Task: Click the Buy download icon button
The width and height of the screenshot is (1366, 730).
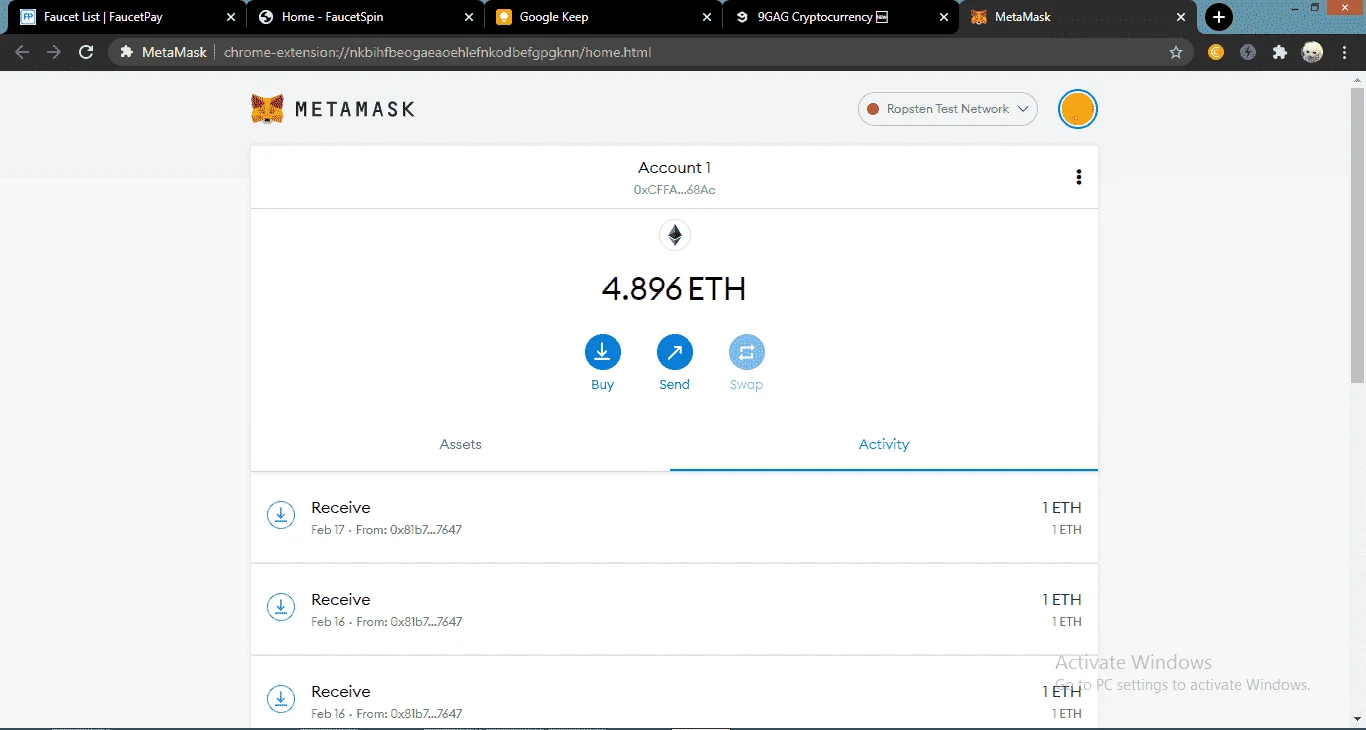Action: 602,352
